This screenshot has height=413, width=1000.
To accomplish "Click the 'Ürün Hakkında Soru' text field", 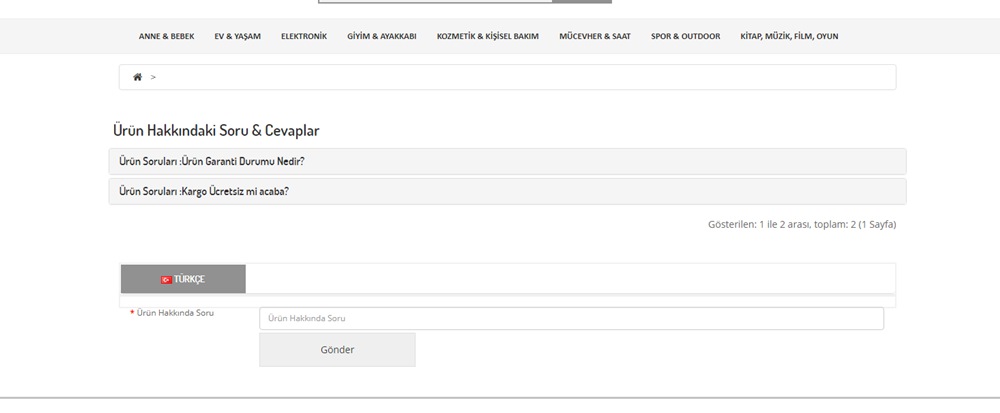I will [x=571, y=318].
